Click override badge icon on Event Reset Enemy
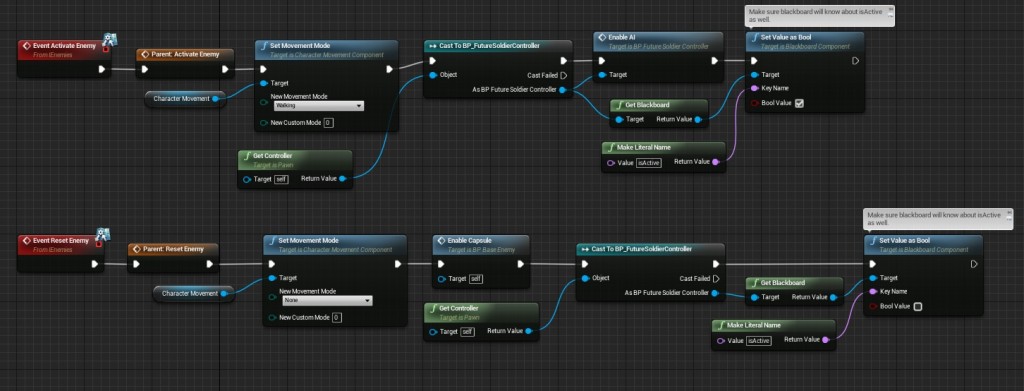This screenshot has width=1024, height=391. tap(103, 234)
